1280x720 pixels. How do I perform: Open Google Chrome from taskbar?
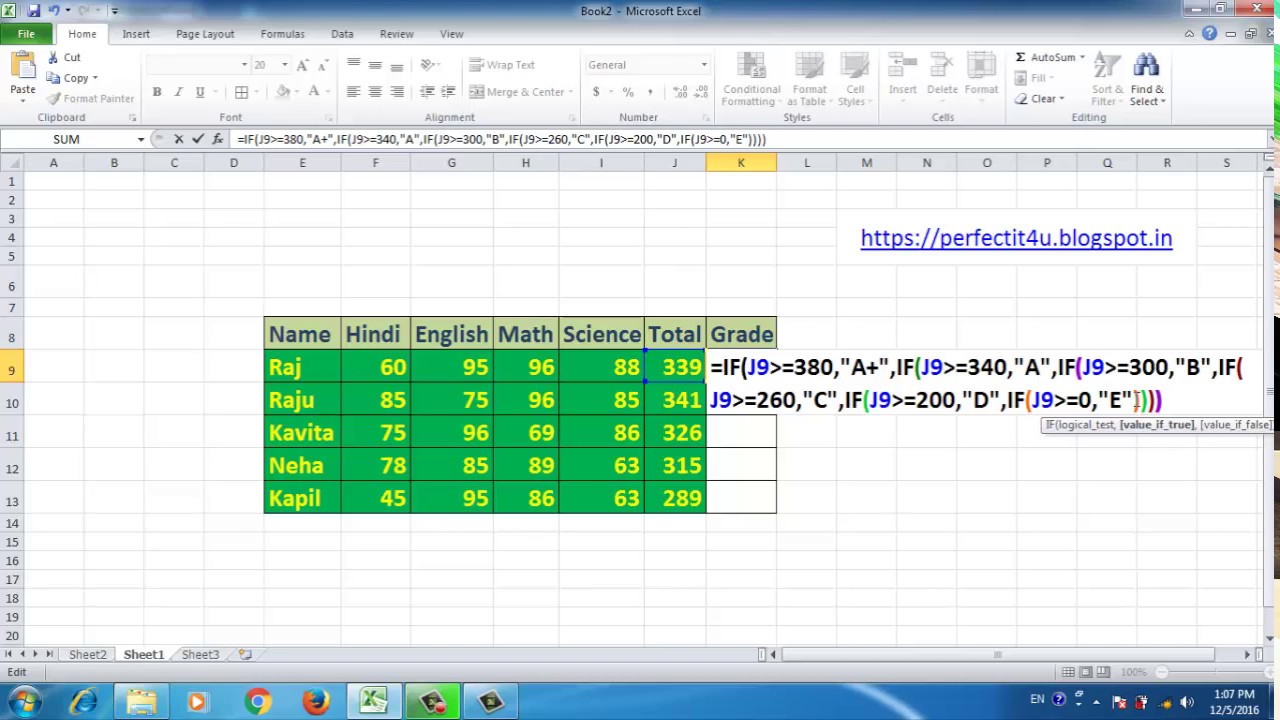pyautogui.click(x=257, y=702)
